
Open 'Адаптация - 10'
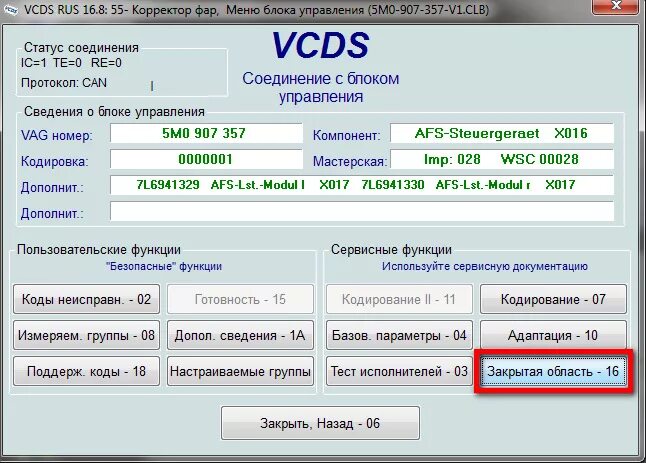point(553,335)
